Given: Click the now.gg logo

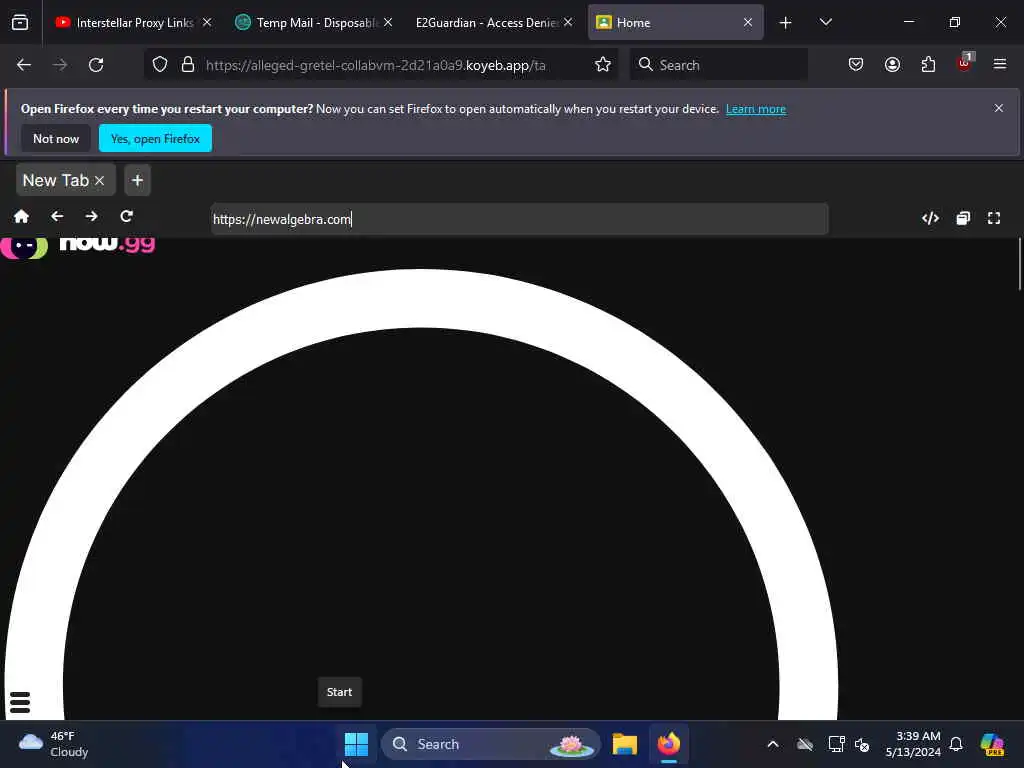Looking at the screenshot, I should click(78, 246).
